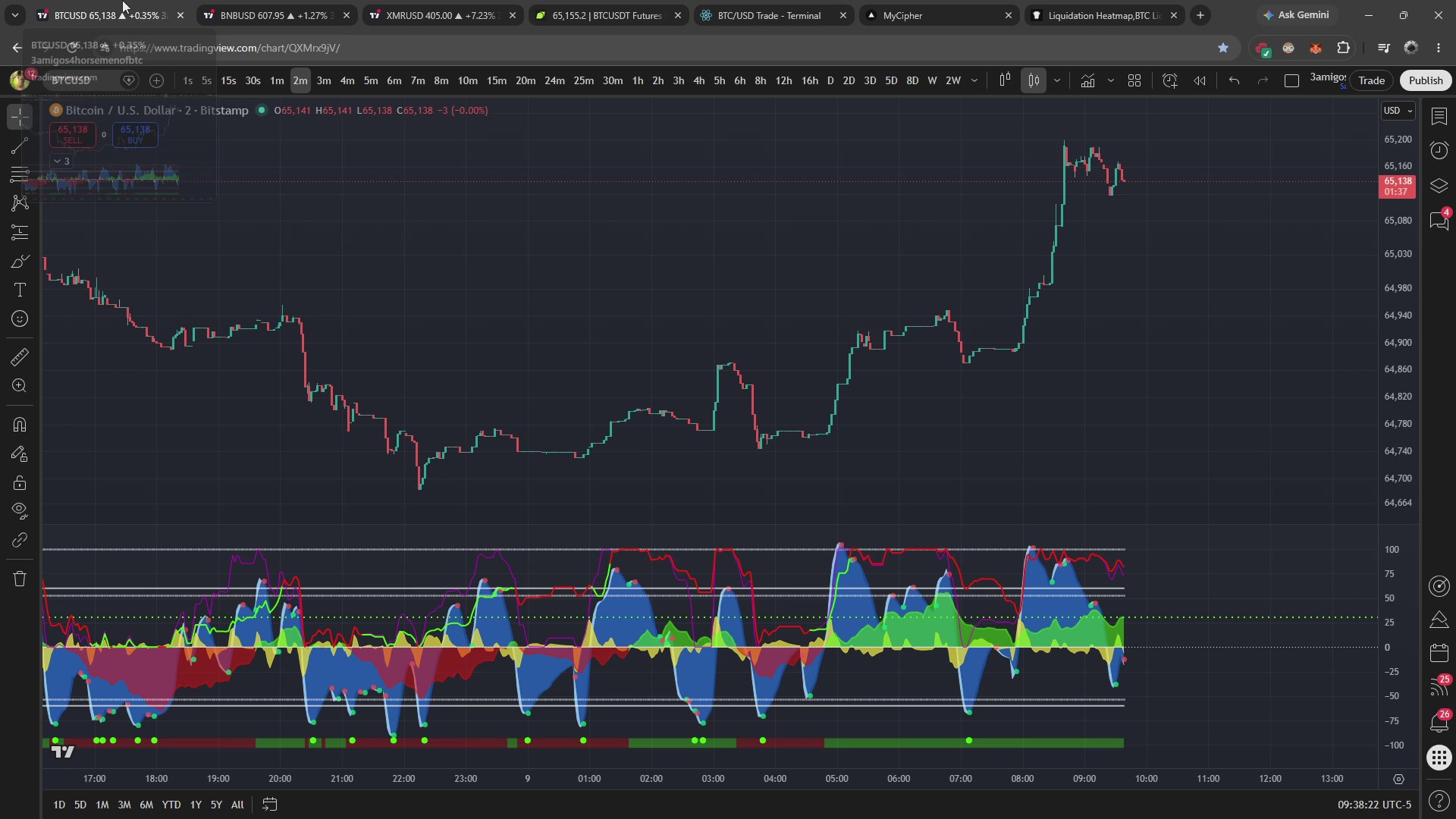Toggle magnet mode for drawings
Image resolution: width=1456 pixels, height=819 pixels.
20,425
